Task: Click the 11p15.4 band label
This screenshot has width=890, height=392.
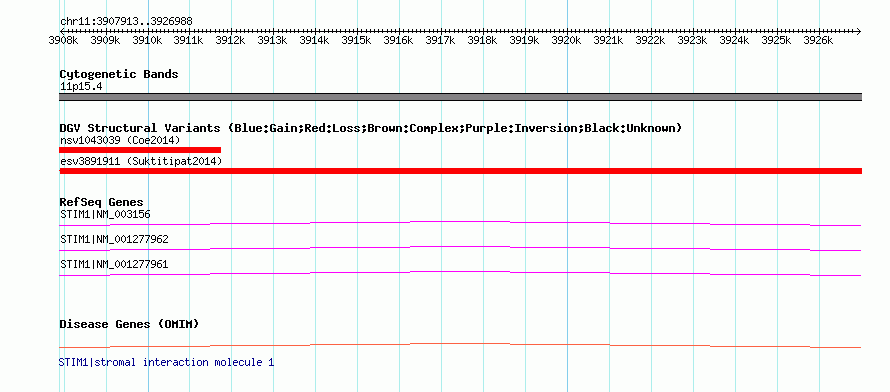Action: tap(81, 87)
